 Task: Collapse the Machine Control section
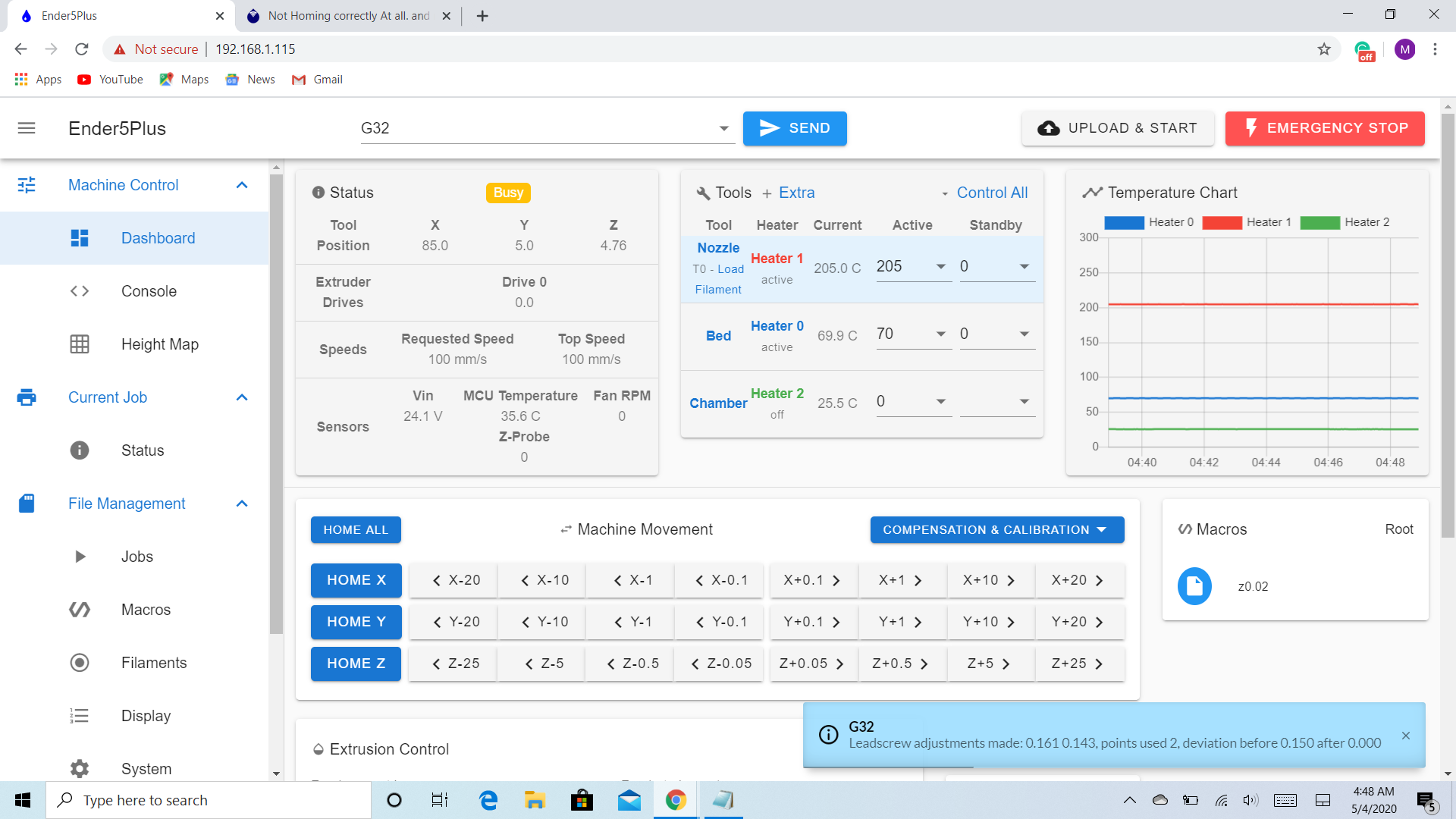click(x=242, y=185)
